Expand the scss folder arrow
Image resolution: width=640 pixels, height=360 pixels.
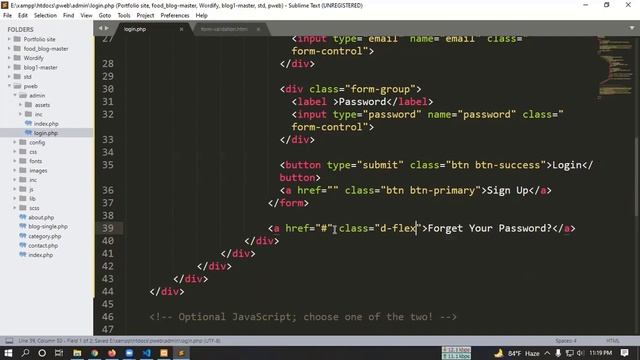click(15, 208)
